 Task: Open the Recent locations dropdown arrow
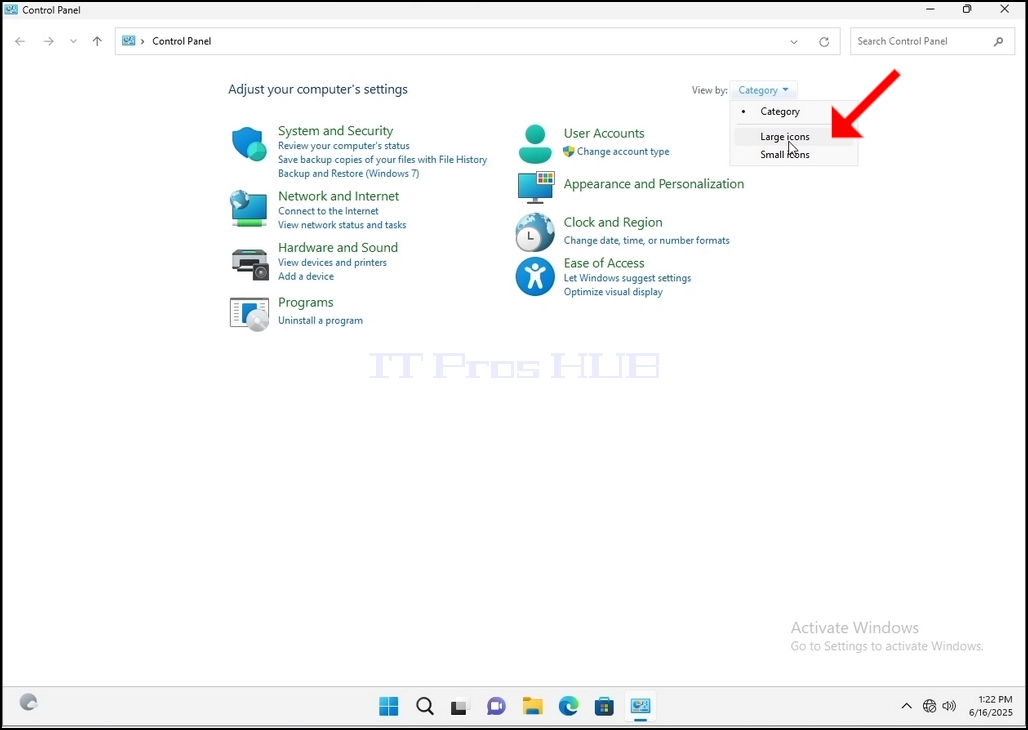tap(73, 41)
